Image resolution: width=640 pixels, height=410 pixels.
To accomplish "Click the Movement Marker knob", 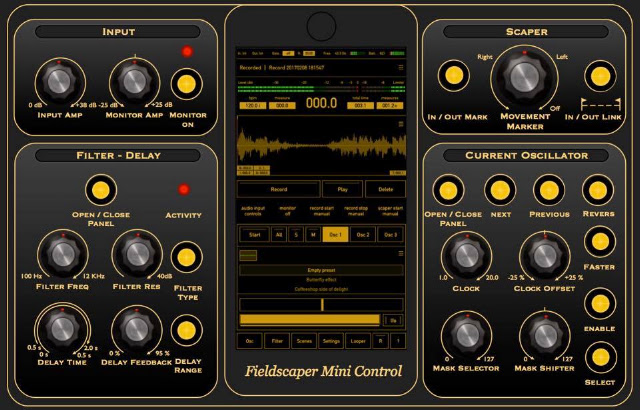I will tap(524, 78).
